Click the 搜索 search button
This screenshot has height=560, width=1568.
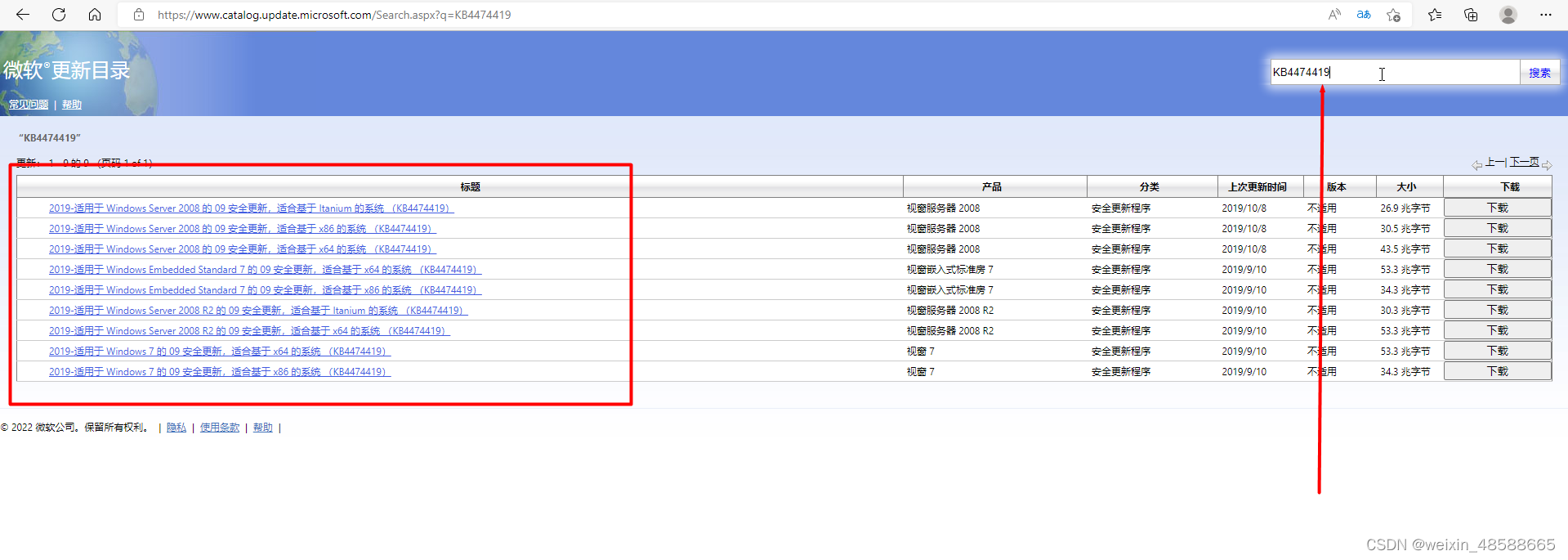click(1539, 73)
